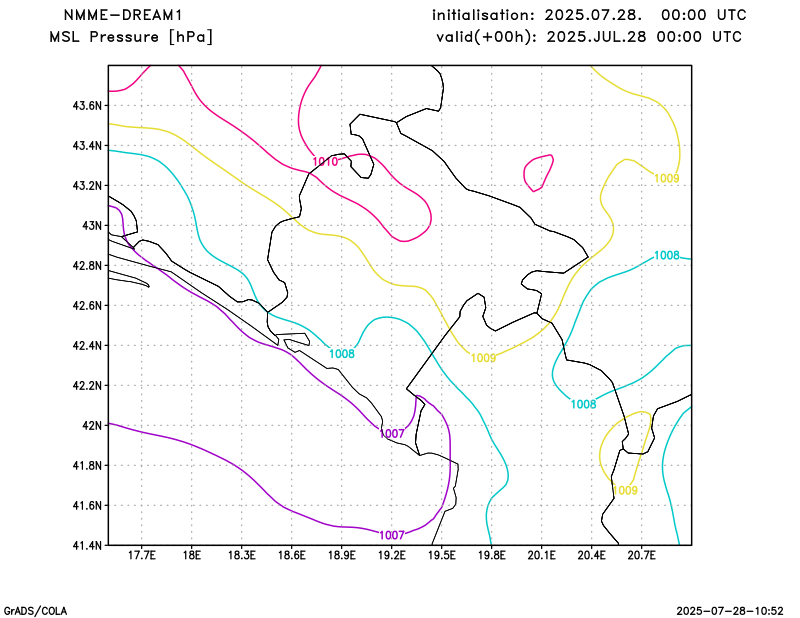The image size is (800, 618).
Task: Click the 42.2N latitude axis label
Action: (x=87, y=386)
